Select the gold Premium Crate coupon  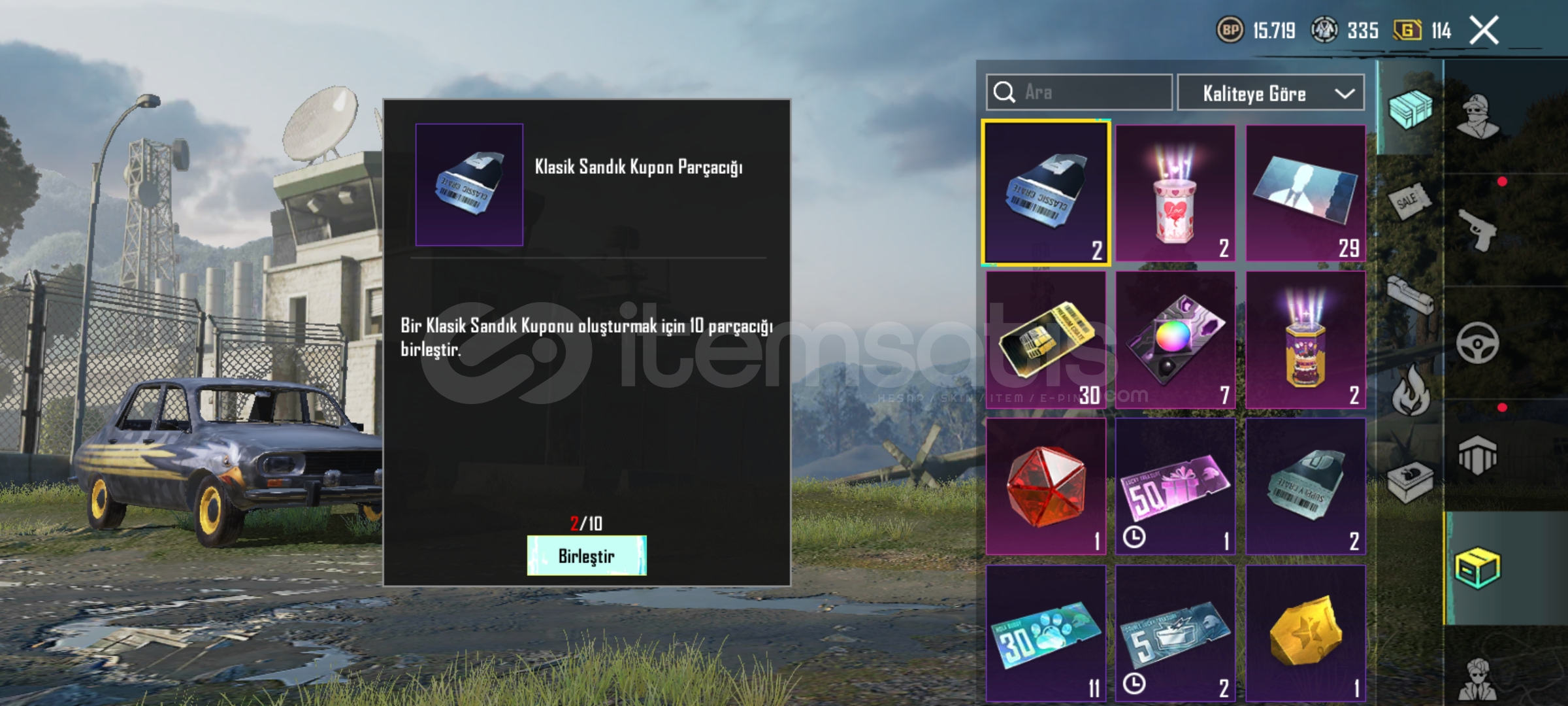(x=1045, y=340)
